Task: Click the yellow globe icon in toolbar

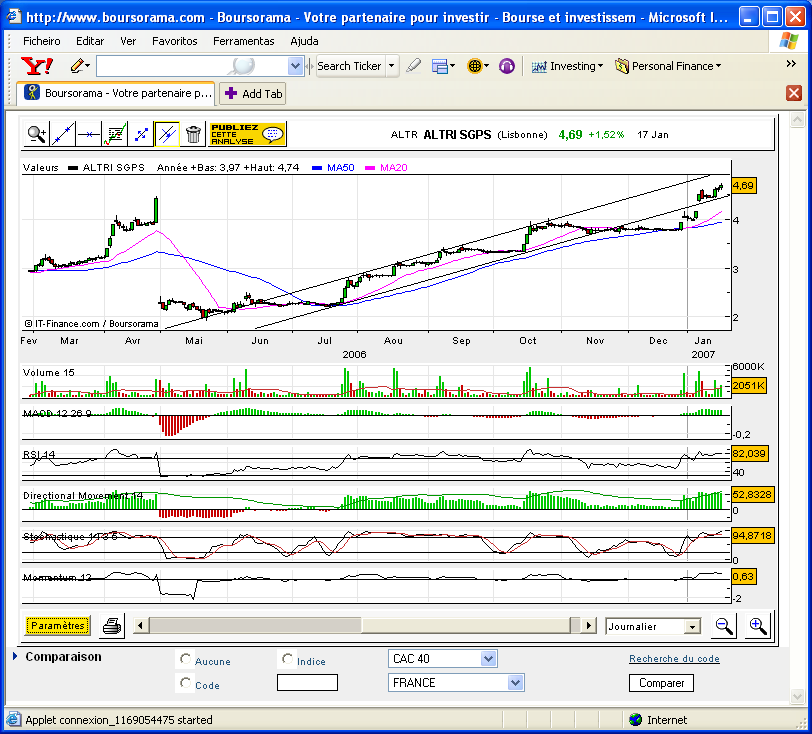Action: (x=477, y=66)
